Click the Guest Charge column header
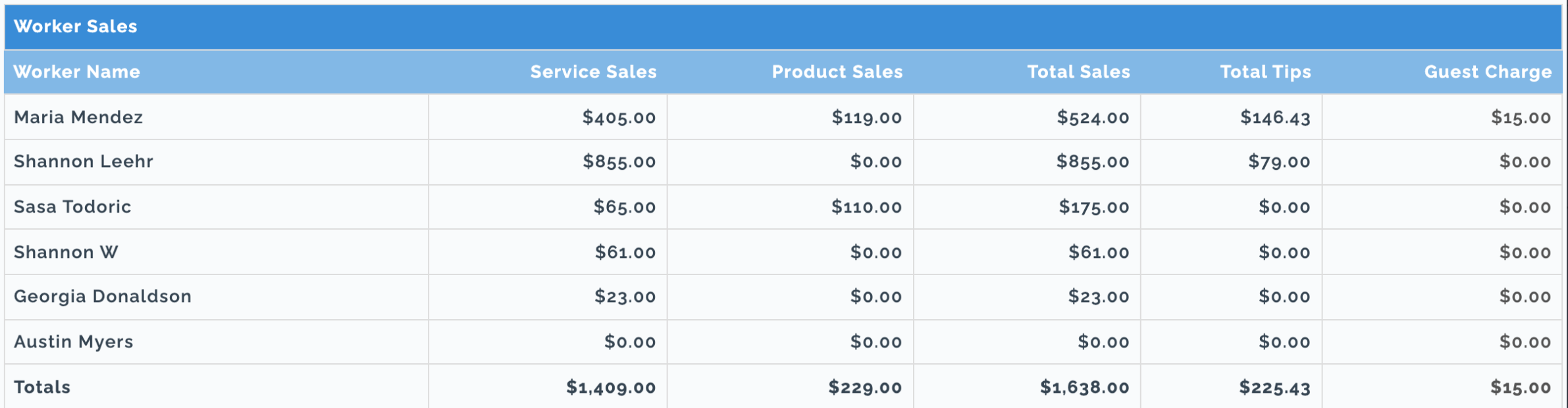Screen dimensions: 1568x408 pyautogui.click(x=1488, y=72)
